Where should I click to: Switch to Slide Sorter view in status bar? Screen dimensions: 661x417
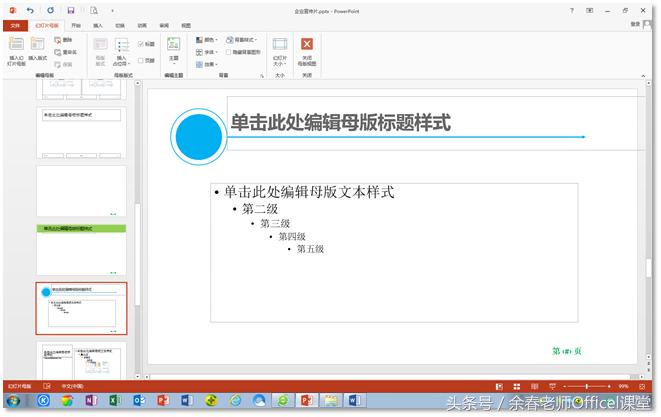[x=517, y=387]
